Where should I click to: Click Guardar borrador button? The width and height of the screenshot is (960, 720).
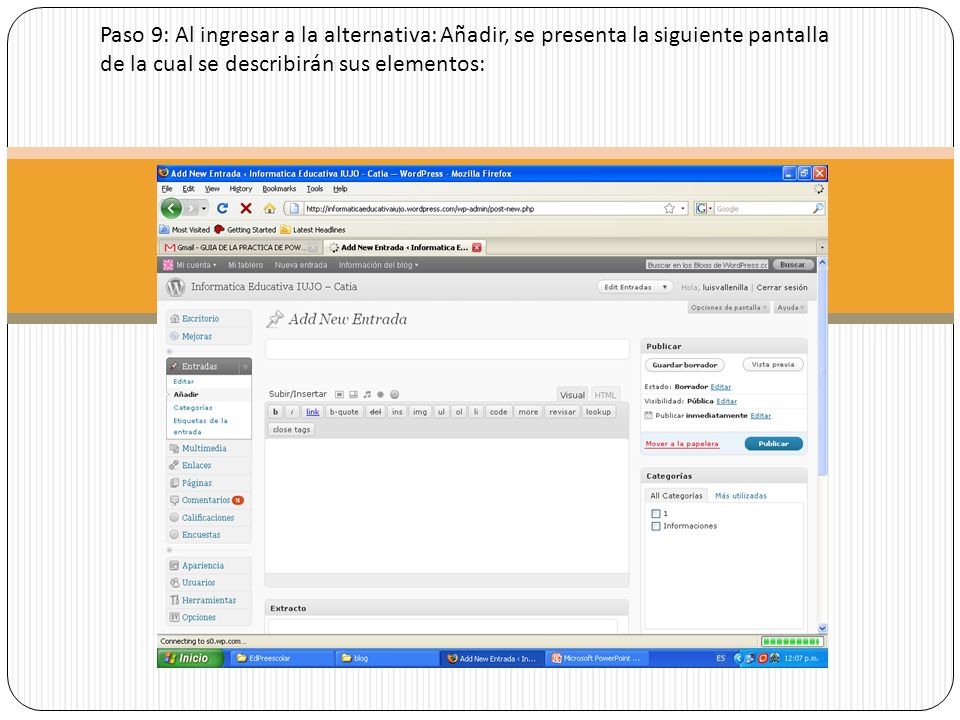pyautogui.click(x=684, y=365)
